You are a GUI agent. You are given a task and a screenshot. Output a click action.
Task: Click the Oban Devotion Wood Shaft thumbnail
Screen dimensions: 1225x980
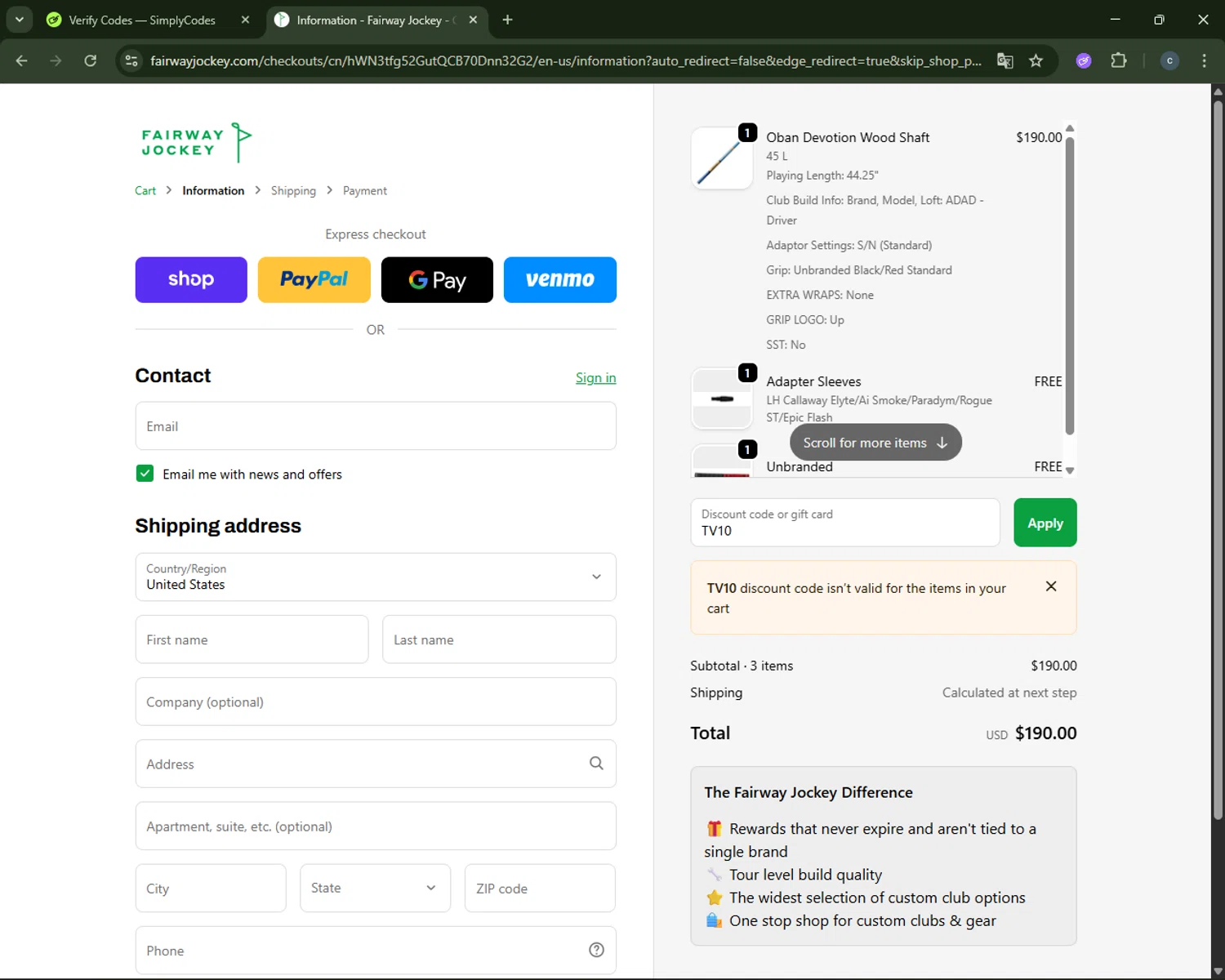point(722,158)
